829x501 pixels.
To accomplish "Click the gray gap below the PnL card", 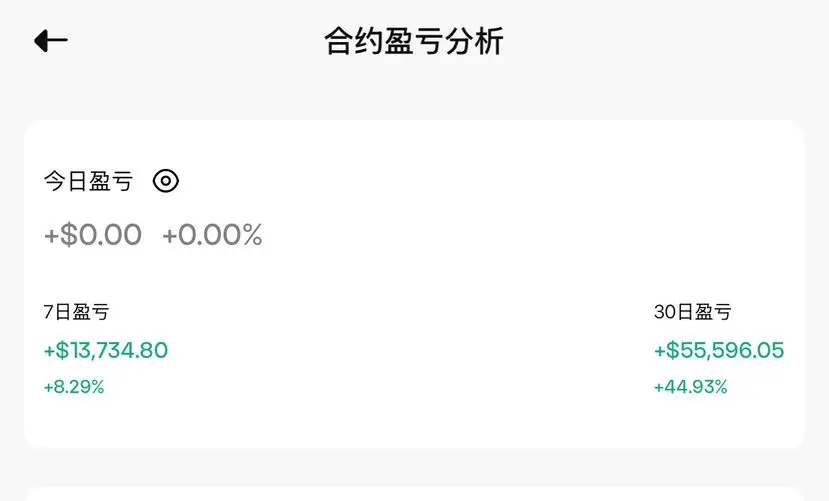I will [x=414, y=468].
